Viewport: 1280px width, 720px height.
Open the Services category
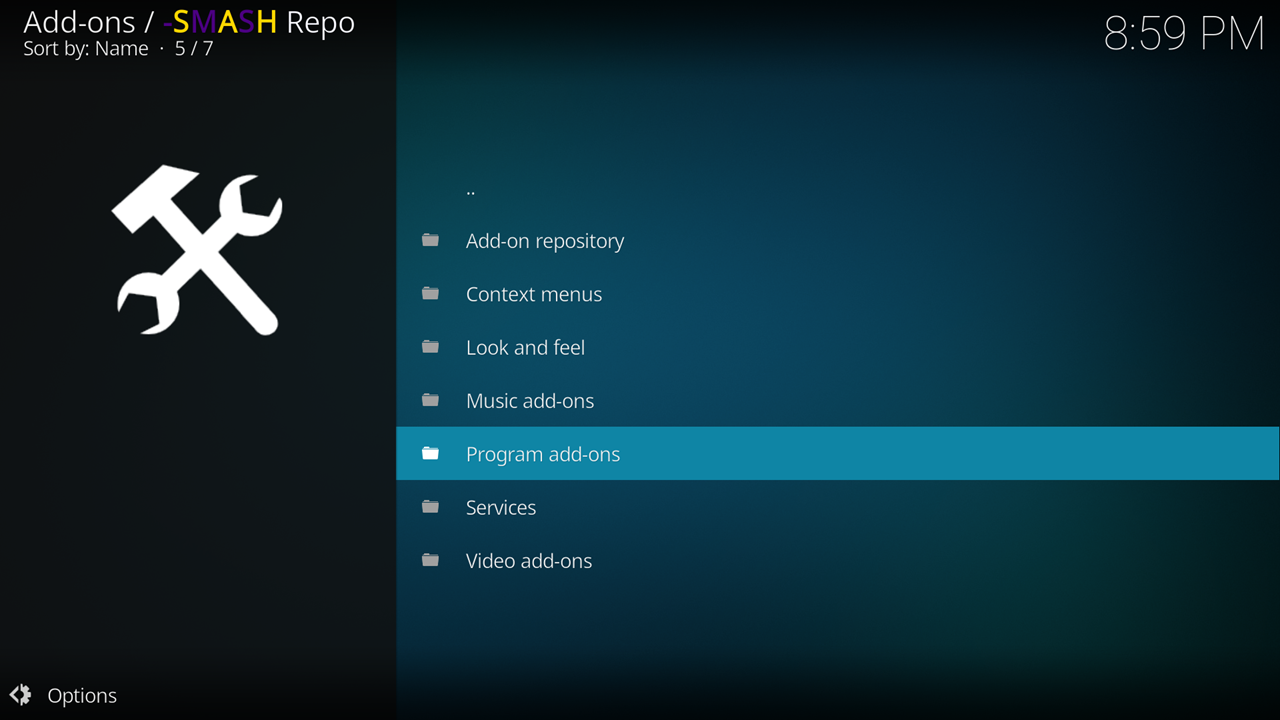(500, 508)
